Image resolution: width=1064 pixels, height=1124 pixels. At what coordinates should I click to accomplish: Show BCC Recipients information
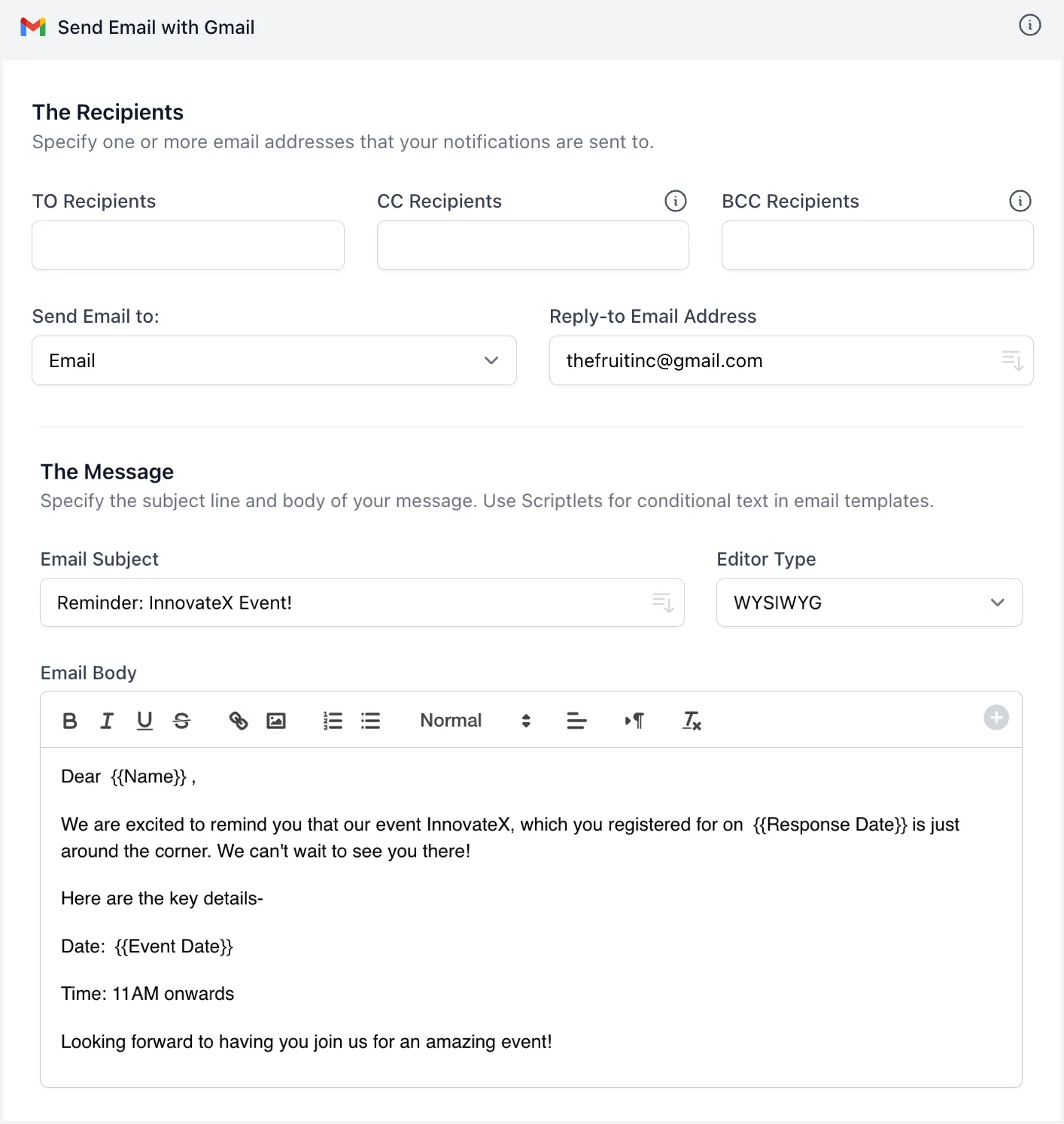click(x=1020, y=201)
